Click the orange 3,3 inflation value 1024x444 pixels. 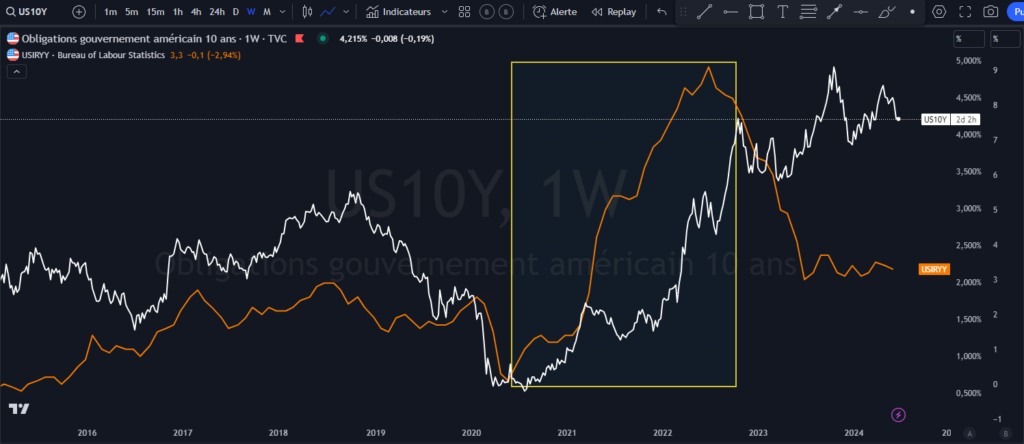pyautogui.click(x=176, y=56)
